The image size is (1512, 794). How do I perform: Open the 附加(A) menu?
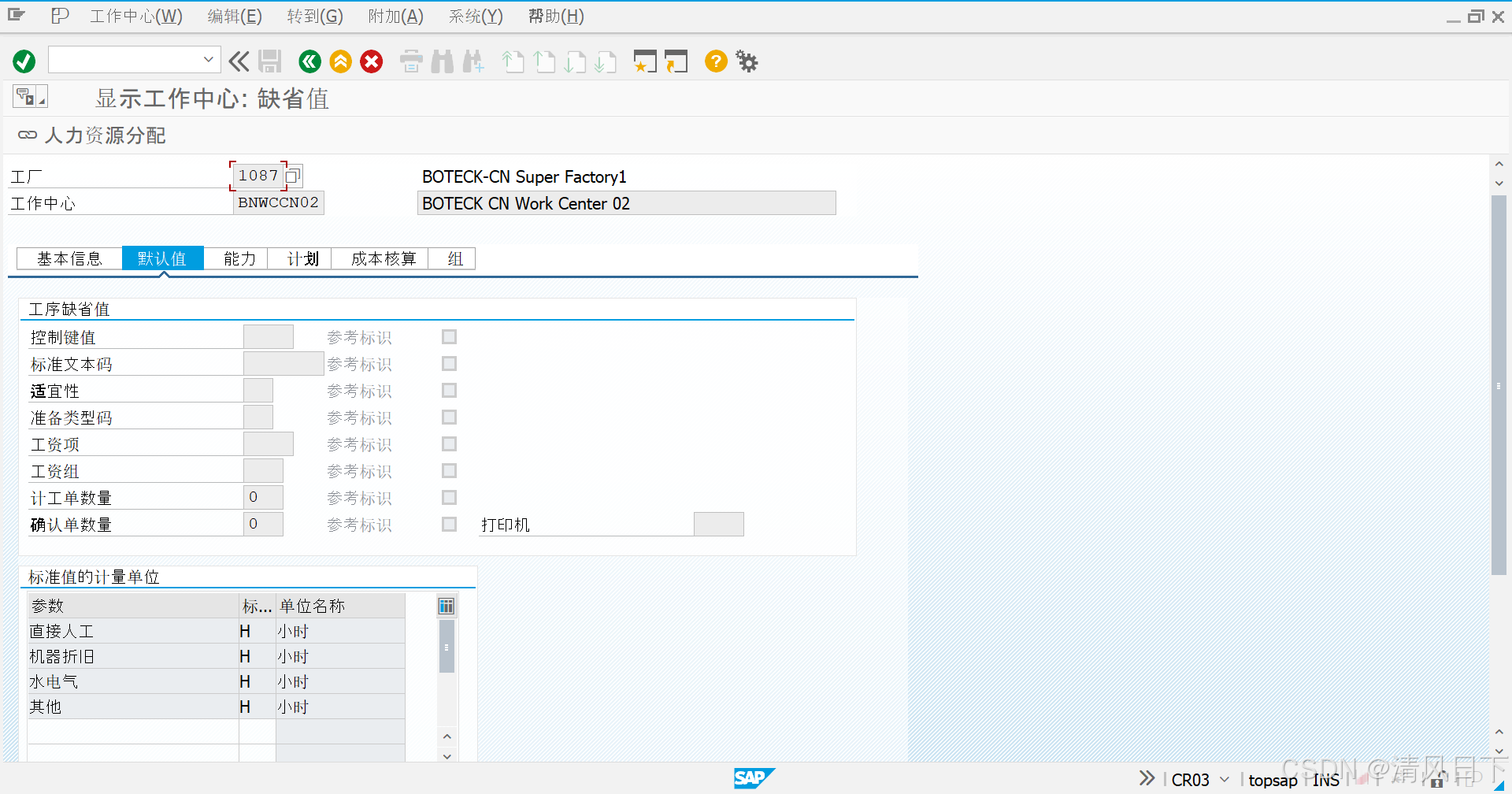(x=395, y=16)
